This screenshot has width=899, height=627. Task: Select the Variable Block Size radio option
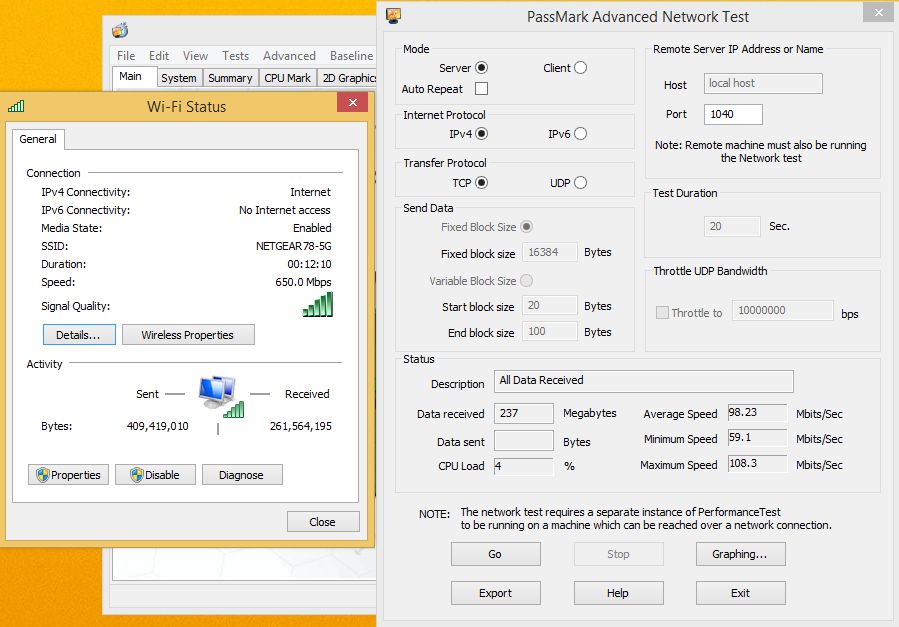point(526,281)
